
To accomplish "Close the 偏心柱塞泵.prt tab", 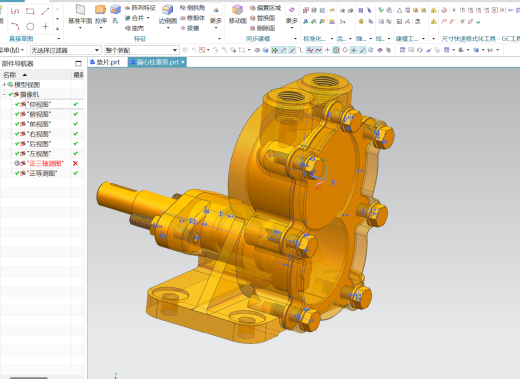I will [x=183, y=62].
